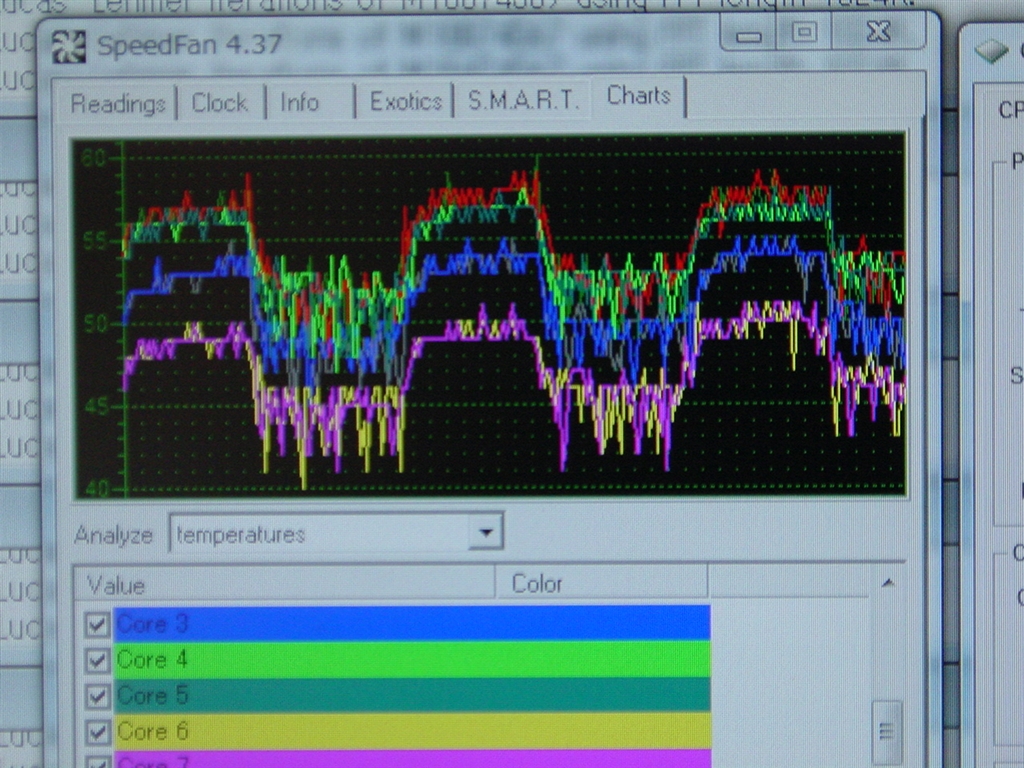Click the SpeedFan fan icon in title bar
The width and height of the screenshot is (1024, 768).
coord(69,47)
